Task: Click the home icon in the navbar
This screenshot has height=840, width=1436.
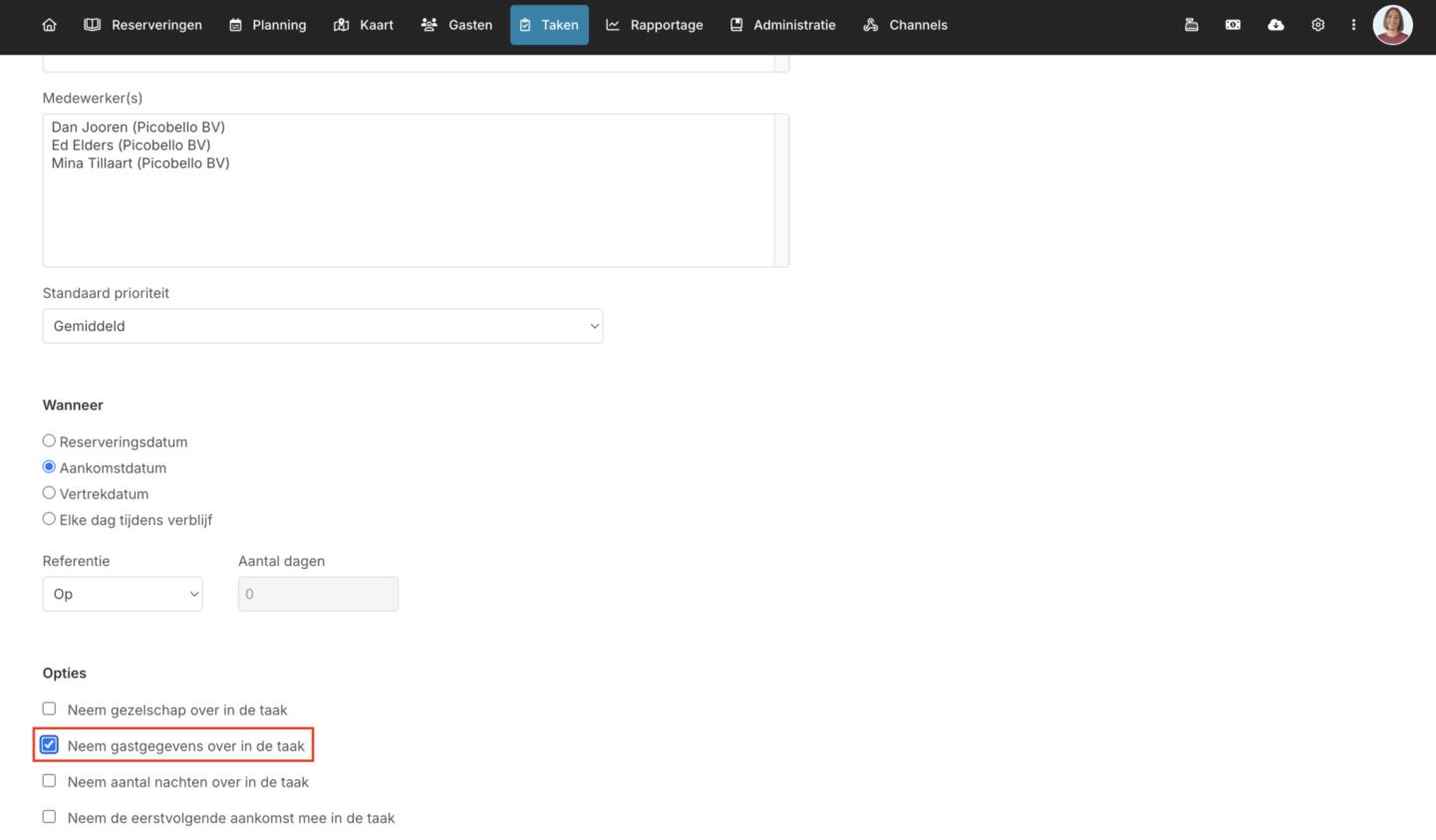Action: tap(49, 25)
